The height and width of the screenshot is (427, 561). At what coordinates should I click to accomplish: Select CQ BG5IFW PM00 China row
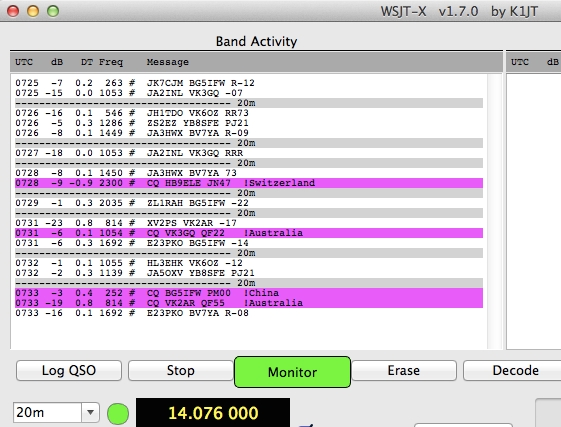pos(249,293)
